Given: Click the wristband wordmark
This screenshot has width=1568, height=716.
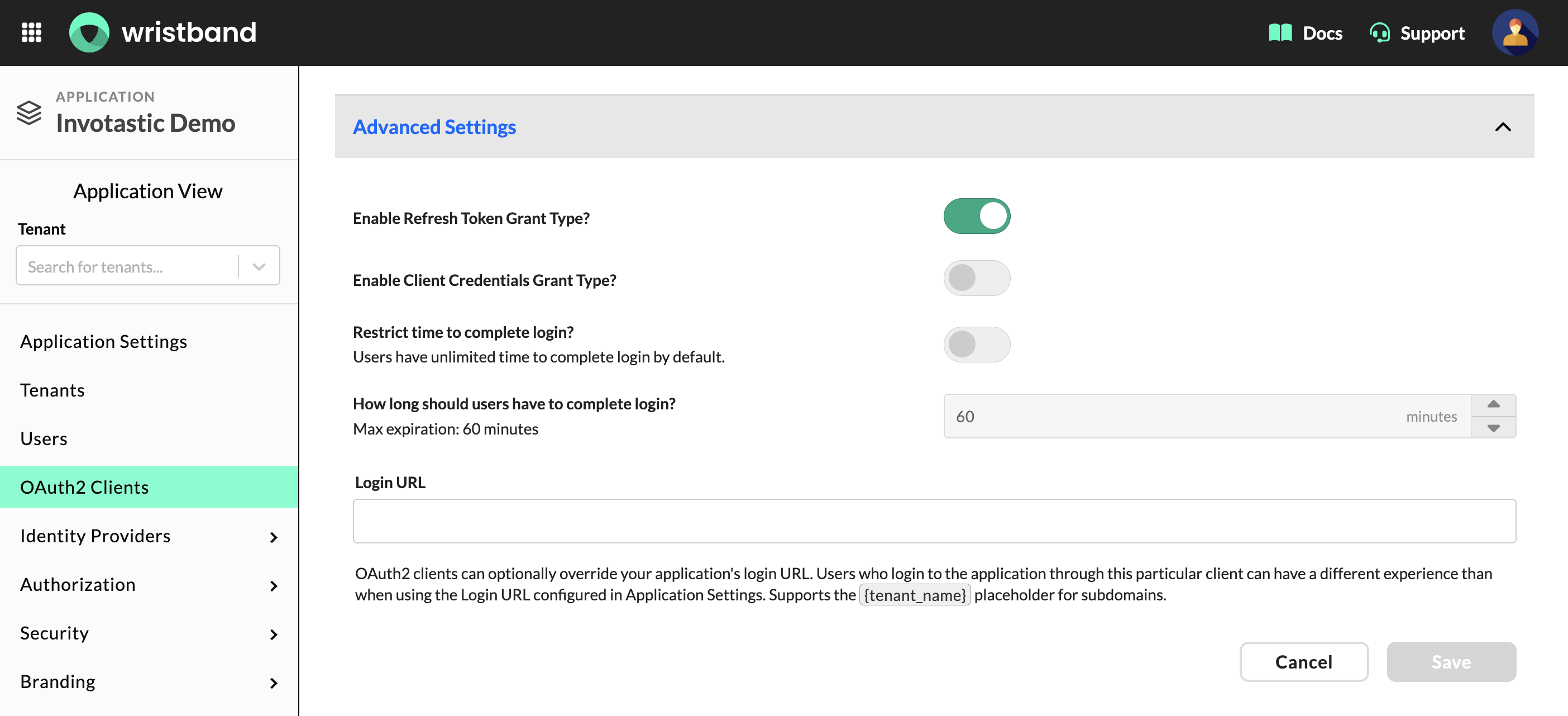Looking at the screenshot, I should [189, 32].
